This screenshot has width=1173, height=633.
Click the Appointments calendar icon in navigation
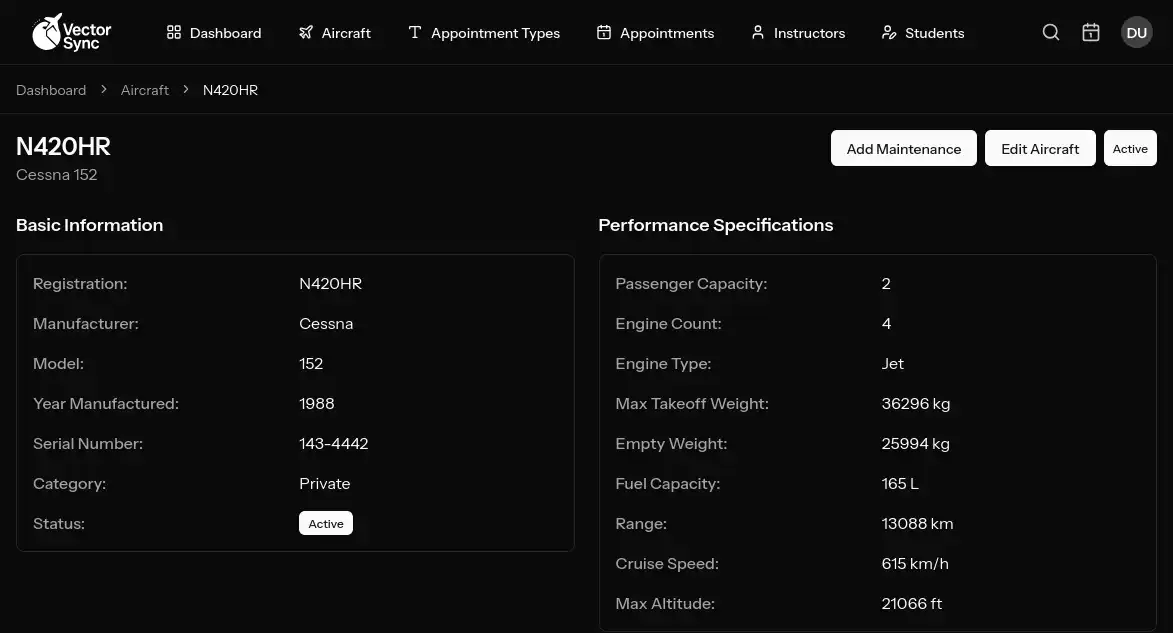tap(604, 33)
